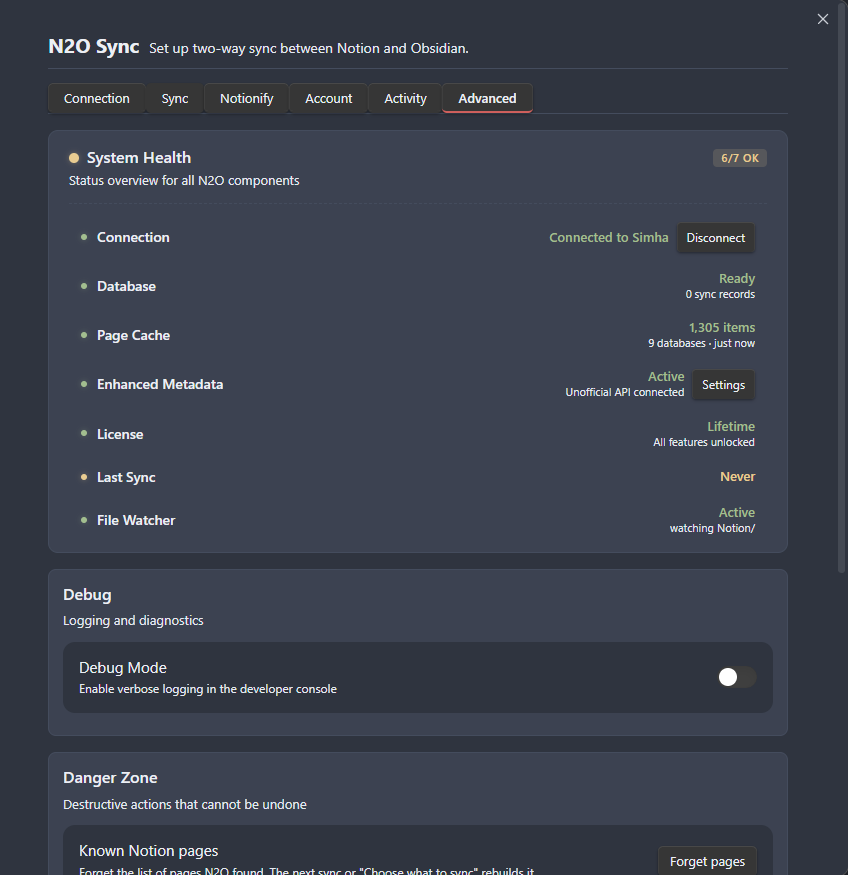
Task: Click 'Unofficial API connected' text
Action: (x=624, y=392)
